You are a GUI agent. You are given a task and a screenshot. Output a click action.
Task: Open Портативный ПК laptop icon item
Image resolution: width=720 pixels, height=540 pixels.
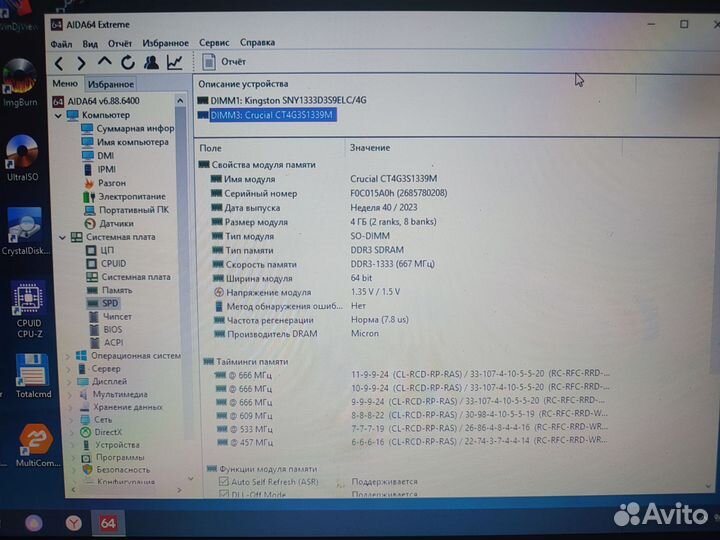pos(90,210)
